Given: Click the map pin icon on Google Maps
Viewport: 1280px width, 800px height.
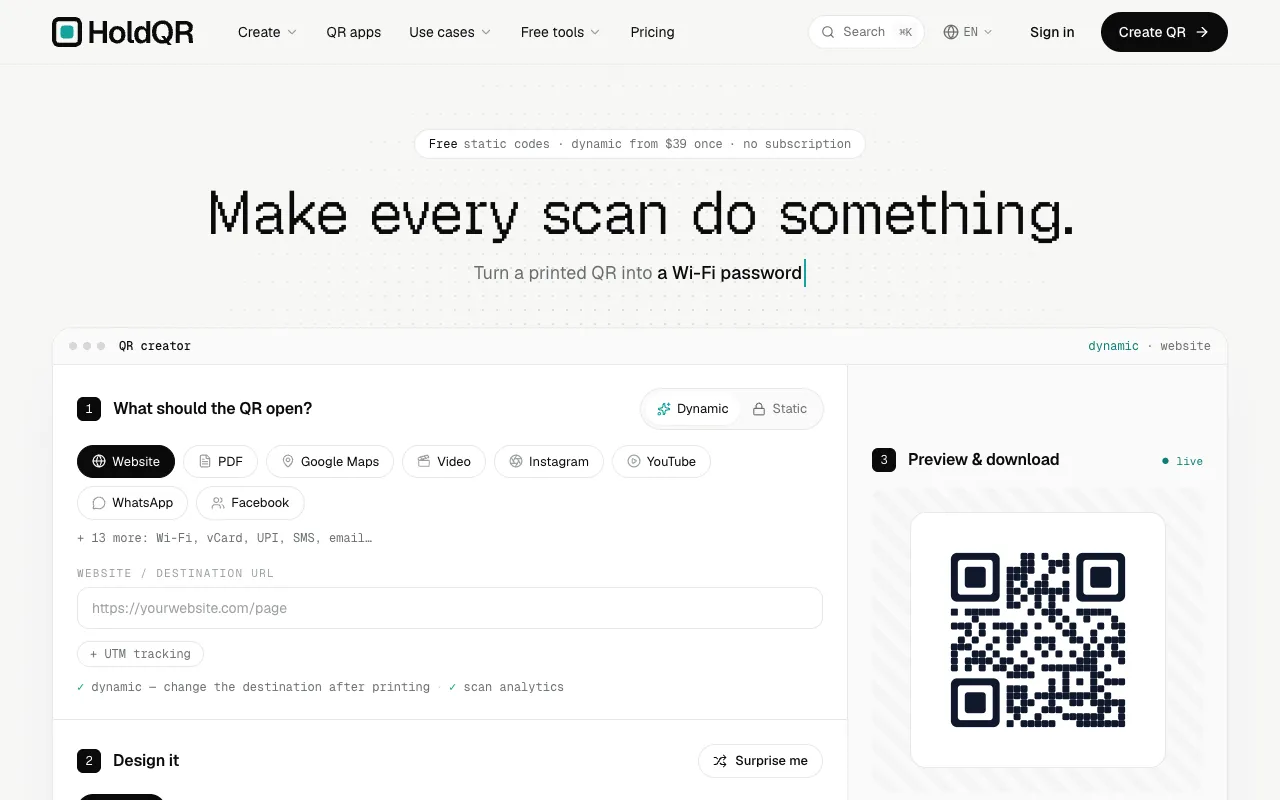Looking at the screenshot, I should pos(288,461).
